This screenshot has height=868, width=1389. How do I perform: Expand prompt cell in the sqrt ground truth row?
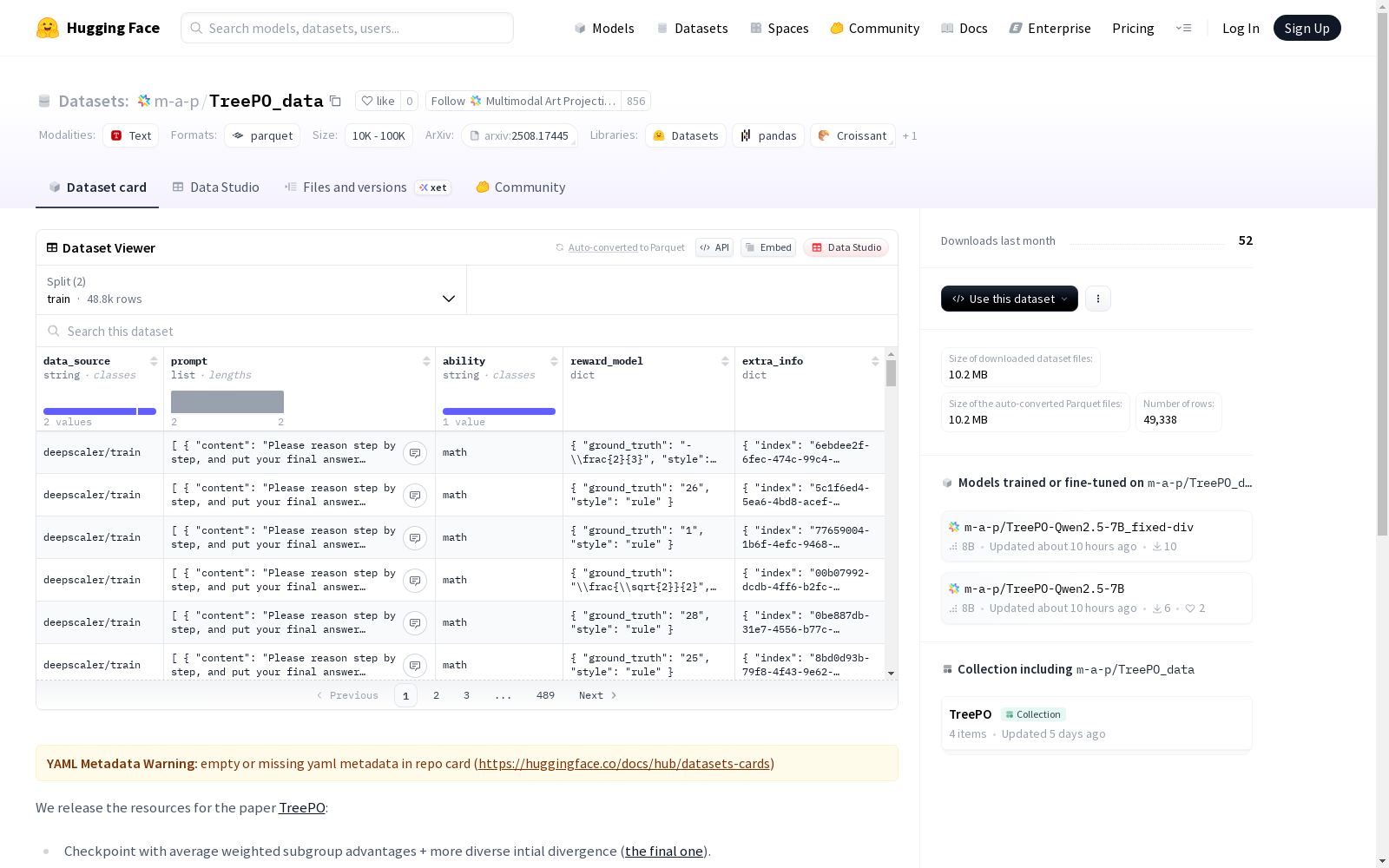tap(415, 581)
